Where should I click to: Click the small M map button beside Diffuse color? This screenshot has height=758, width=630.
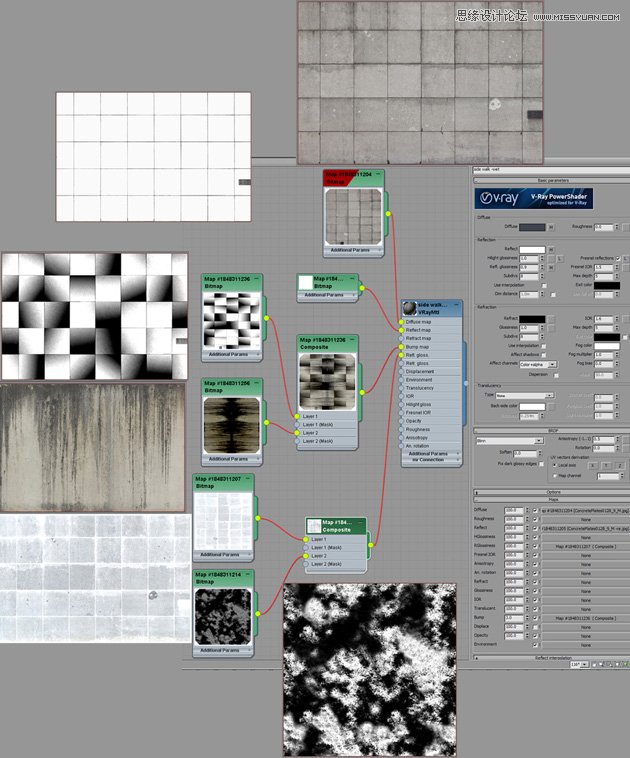tap(551, 227)
